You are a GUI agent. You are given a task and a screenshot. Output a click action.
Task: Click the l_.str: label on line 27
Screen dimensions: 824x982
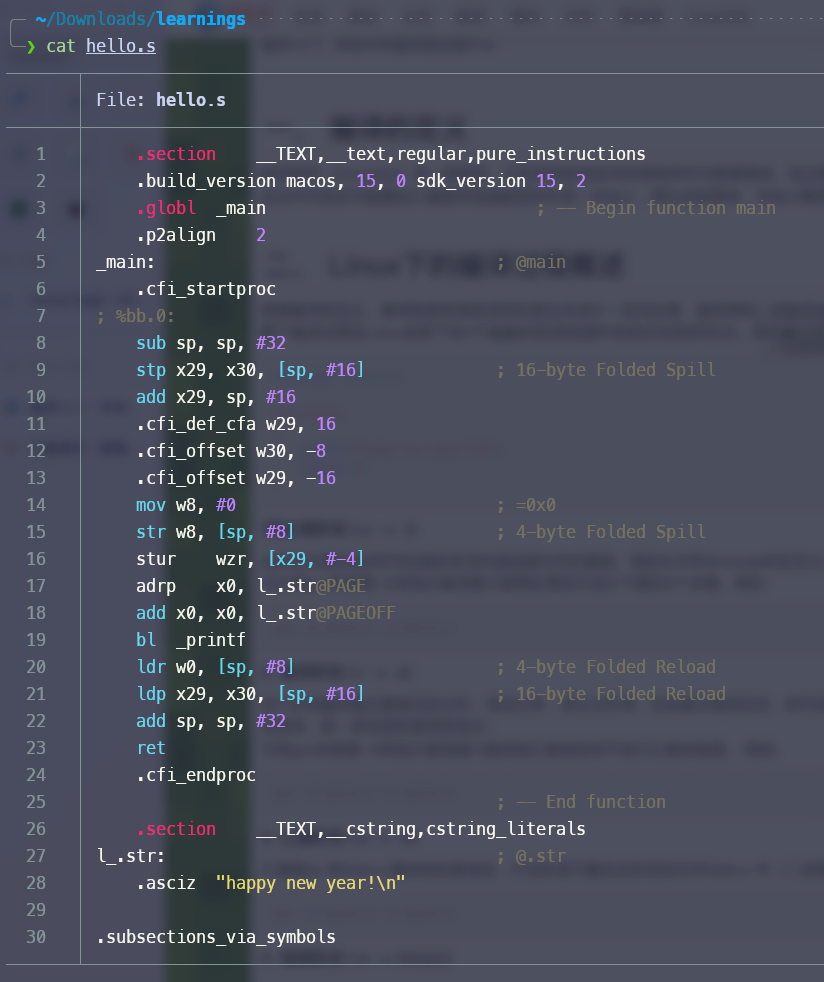(x=131, y=856)
